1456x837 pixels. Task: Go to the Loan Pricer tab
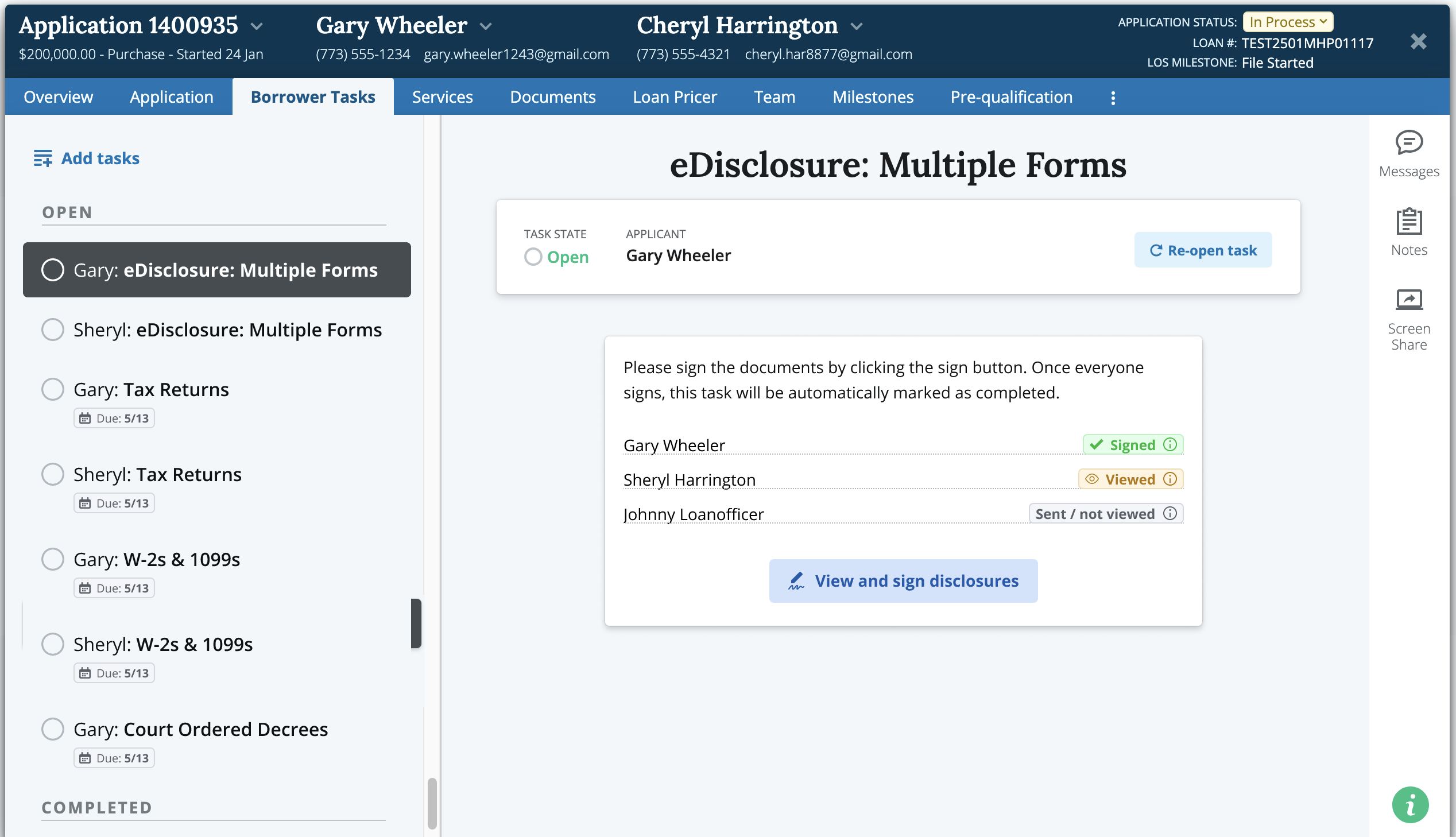click(674, 96)
